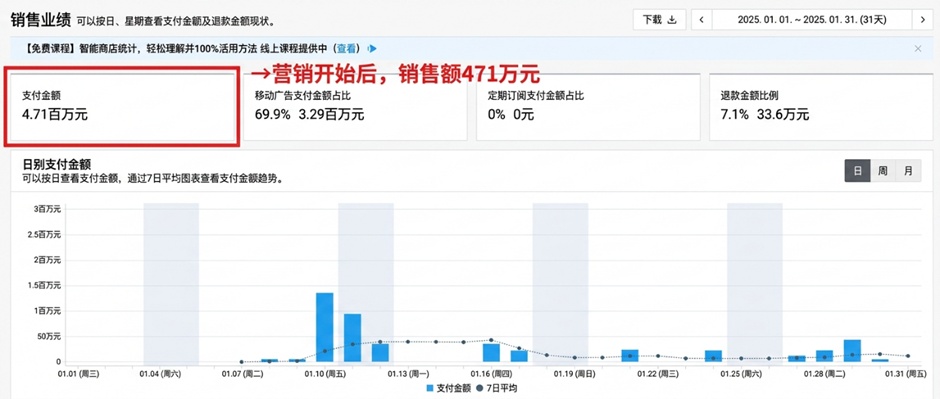Select the 支付金额 summary card
940x399 pixels.
pos(122,107)
